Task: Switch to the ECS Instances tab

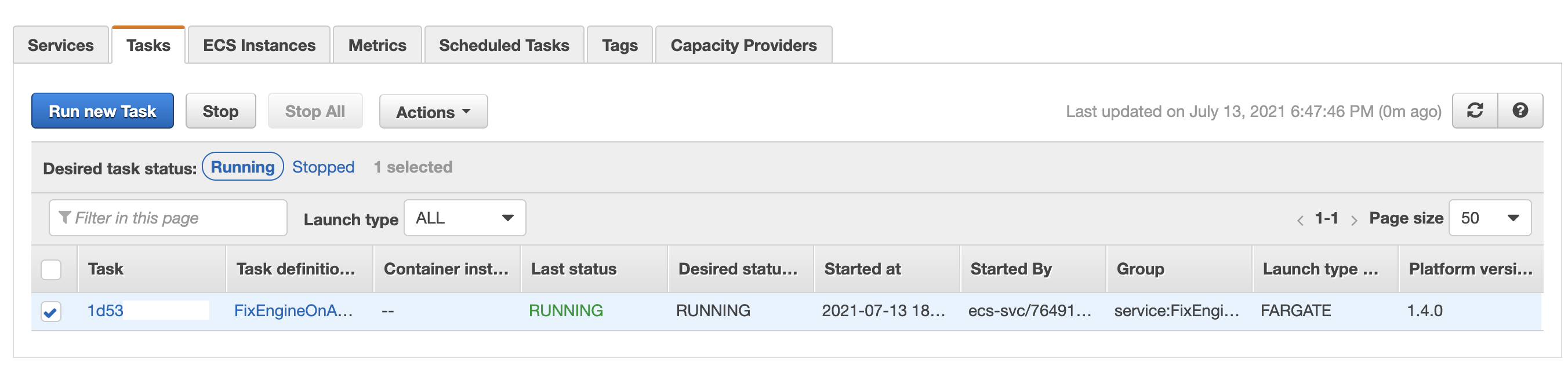Action: 259,45
